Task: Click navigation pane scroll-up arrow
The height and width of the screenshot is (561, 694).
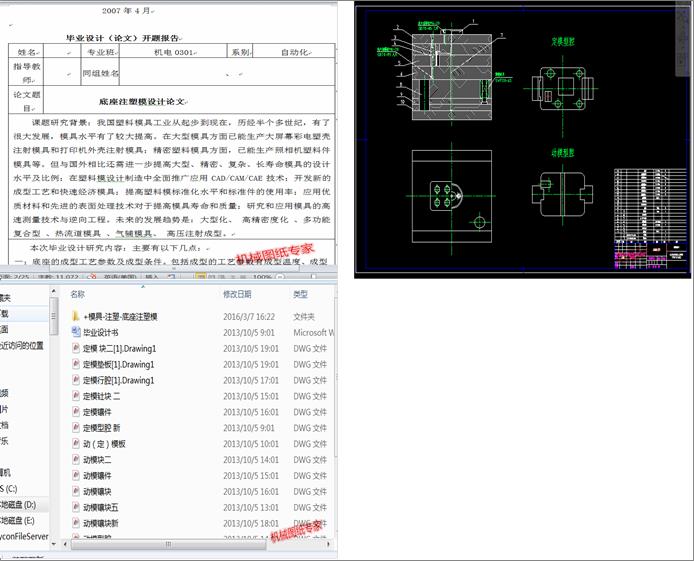Action: tap(54, 291)
